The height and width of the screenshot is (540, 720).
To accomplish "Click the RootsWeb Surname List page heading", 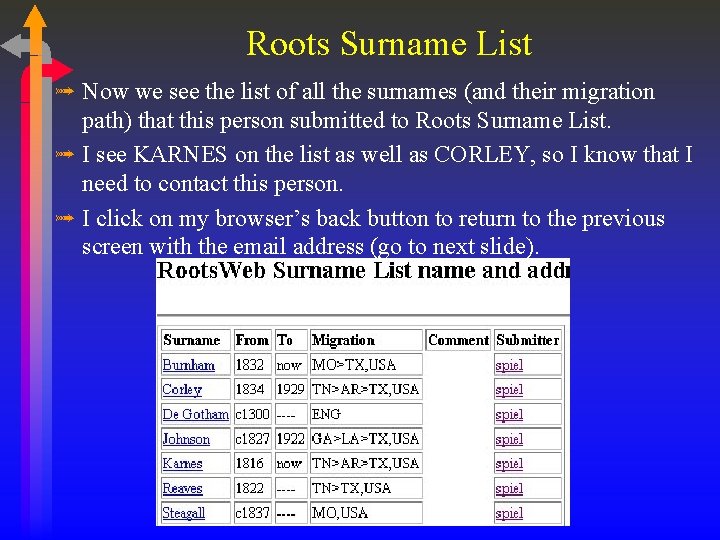I will 363,270.
